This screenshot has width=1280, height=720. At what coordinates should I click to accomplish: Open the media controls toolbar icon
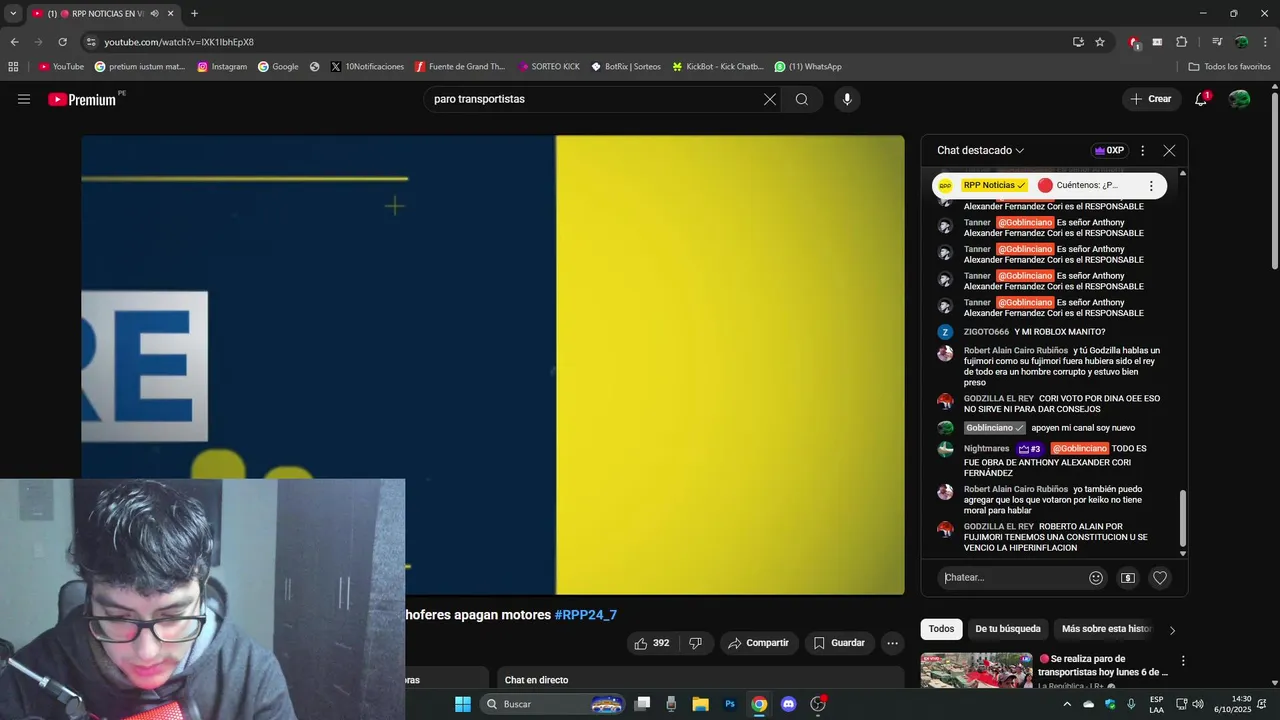tap(1217, 42)
